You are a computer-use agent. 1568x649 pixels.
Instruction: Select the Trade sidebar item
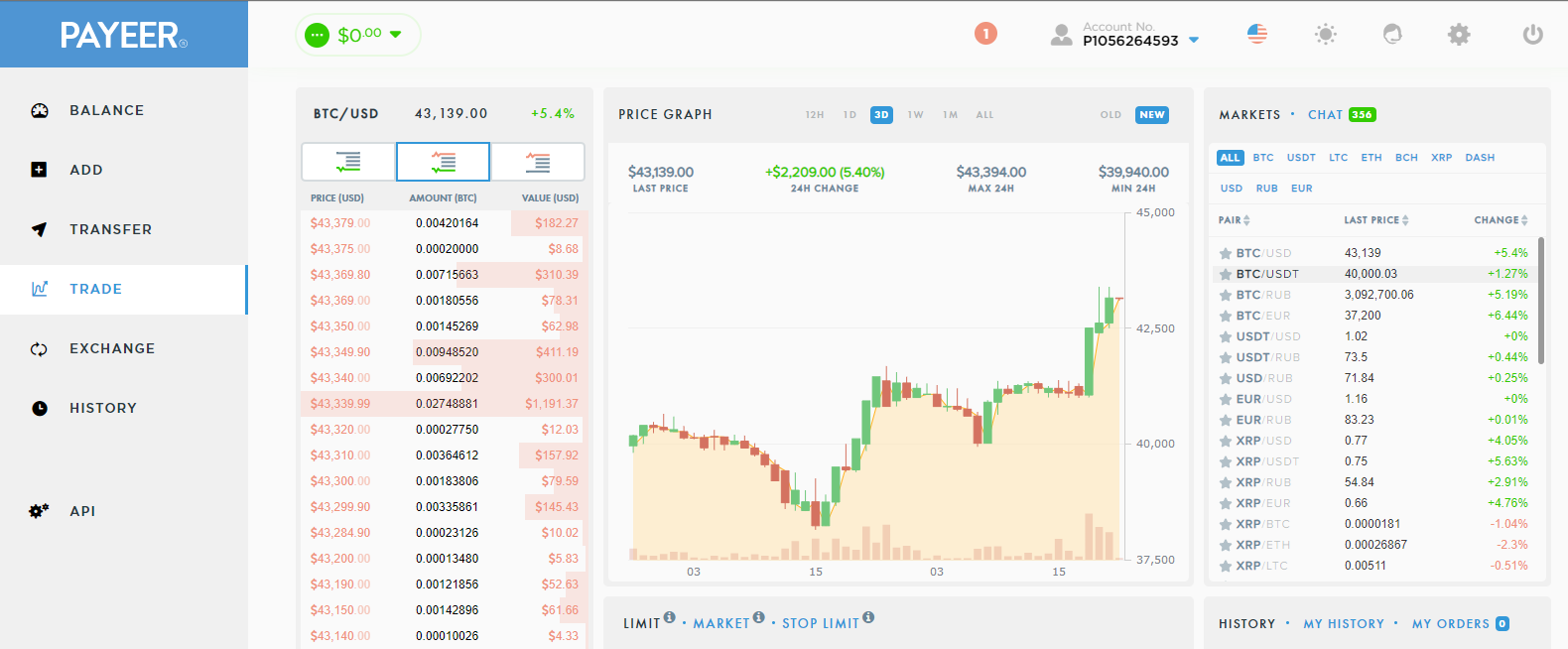(x=95, y=289)
